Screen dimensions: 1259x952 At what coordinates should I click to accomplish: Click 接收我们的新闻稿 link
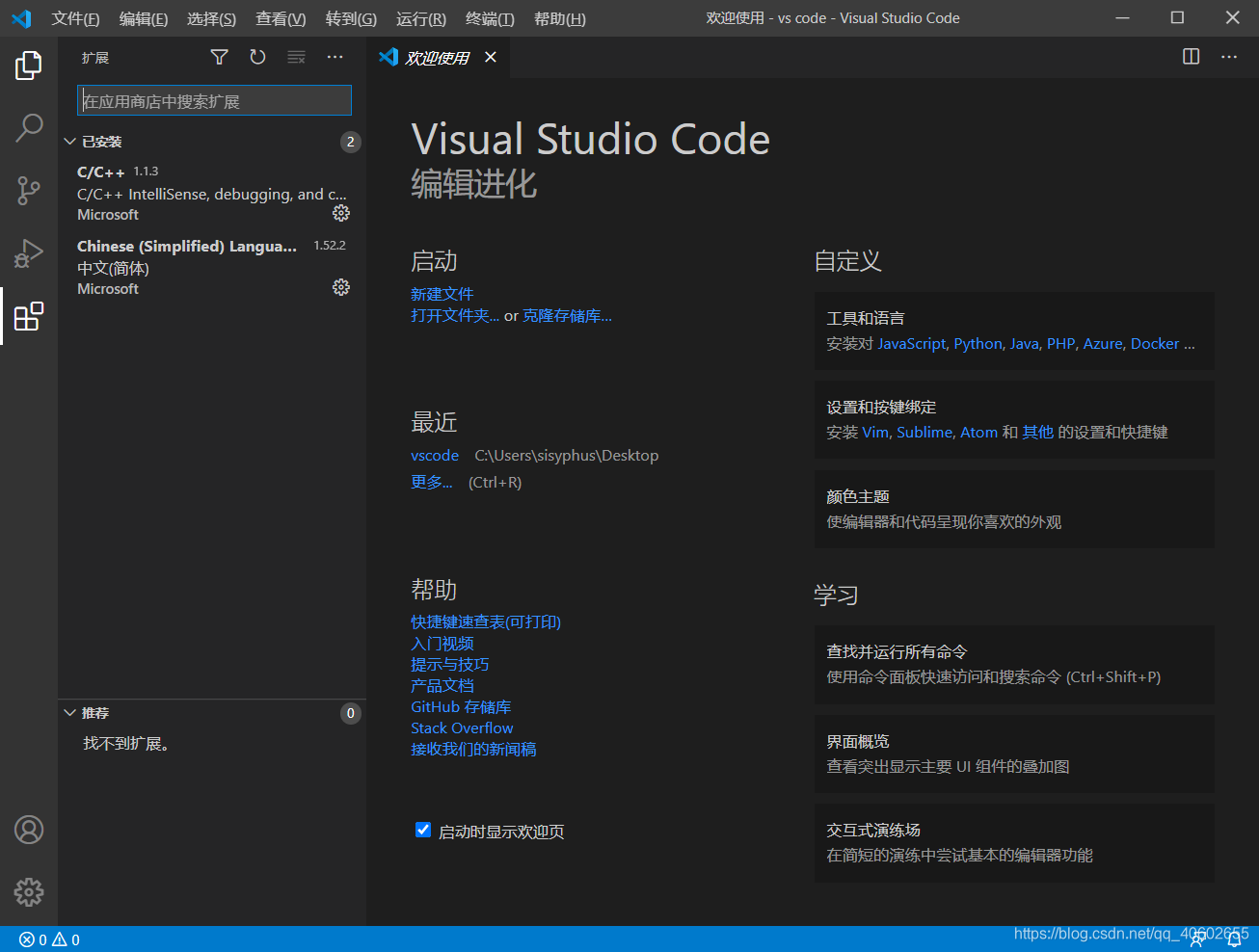pos(473,750)
